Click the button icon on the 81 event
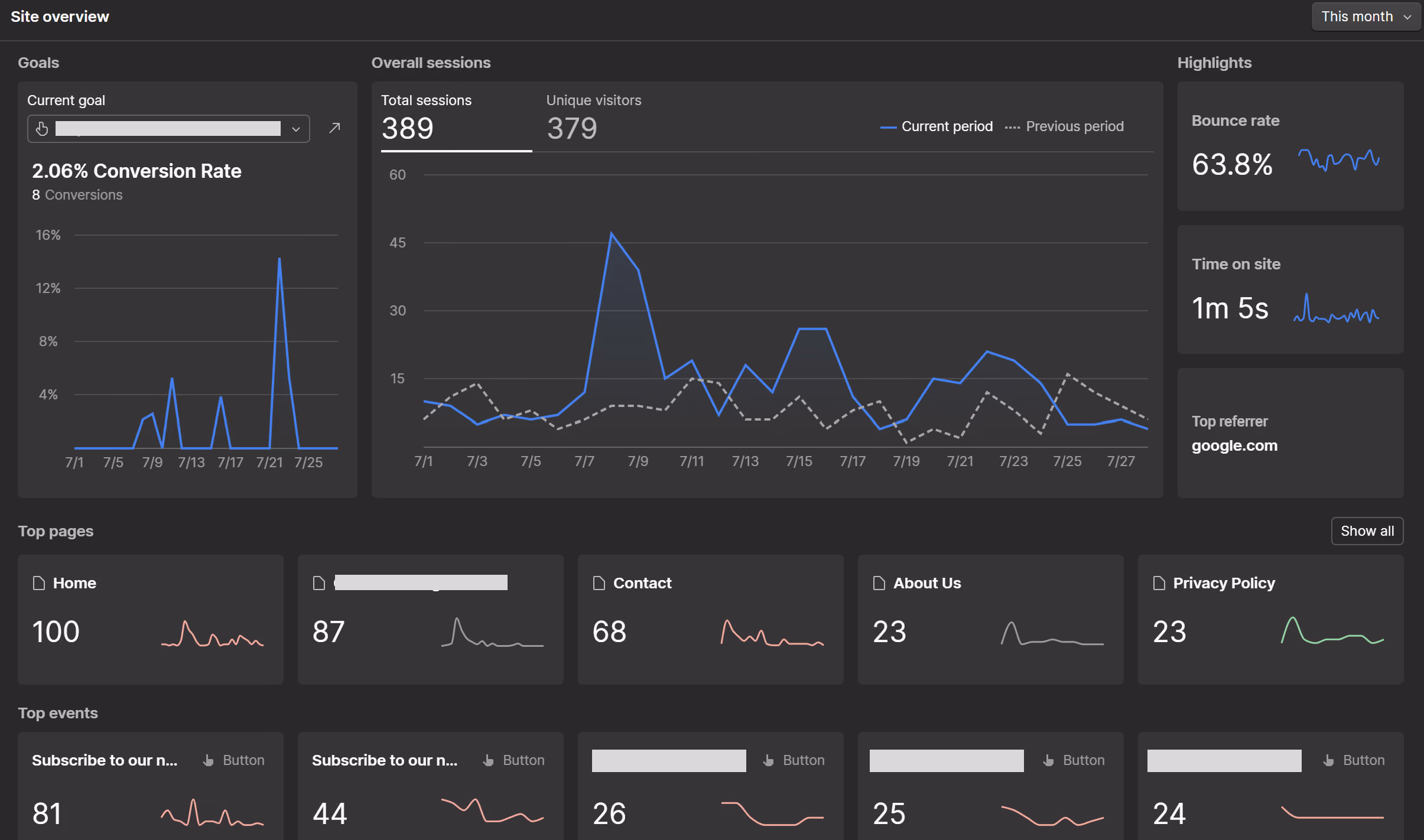Viewport: 1424px width, 840px height. [208, 760]
